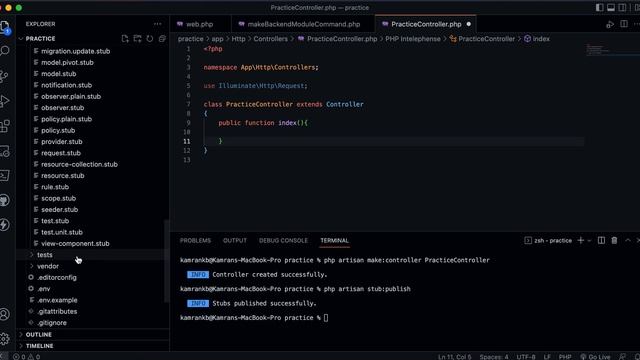Switch to web.php tab
Screen dimensions: 640x360
click(x=200, y=24)
